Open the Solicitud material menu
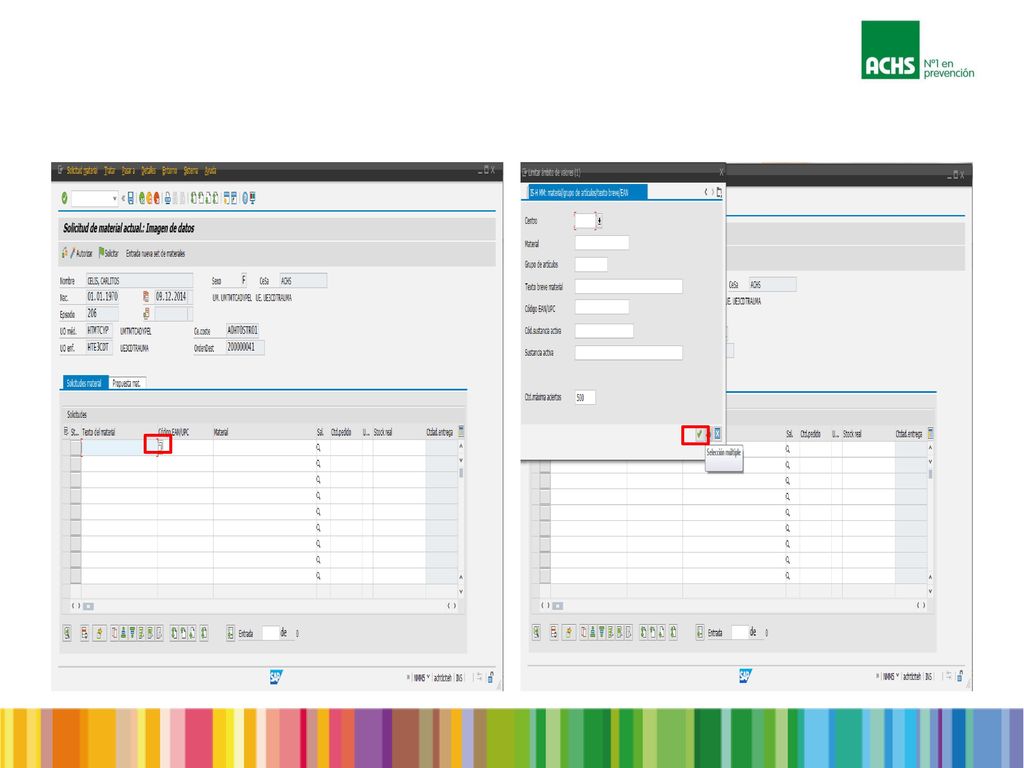This screenshot has width=1024, height=768. click(x=82, y=170)
